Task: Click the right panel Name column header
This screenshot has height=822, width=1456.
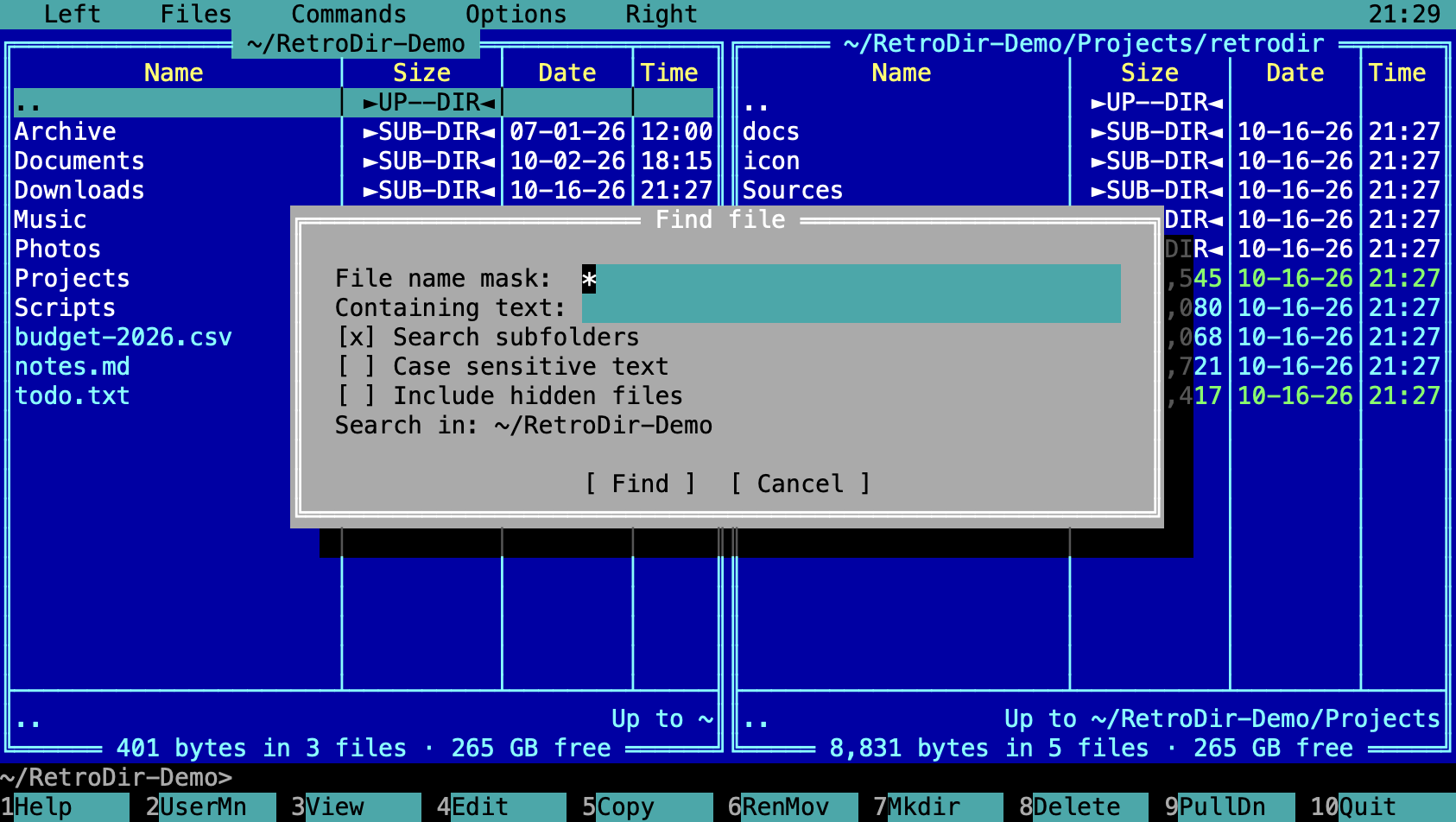Action: pos(902,73)
